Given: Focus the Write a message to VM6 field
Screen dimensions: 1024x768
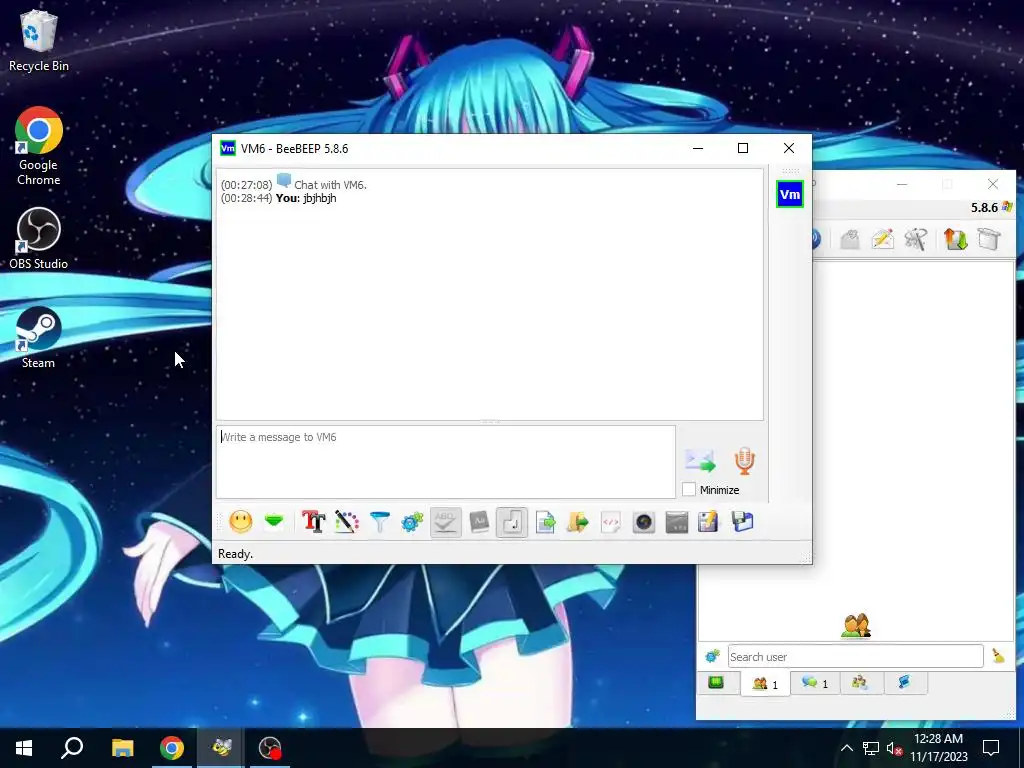Looking at the screenshot, I should 445,462.
